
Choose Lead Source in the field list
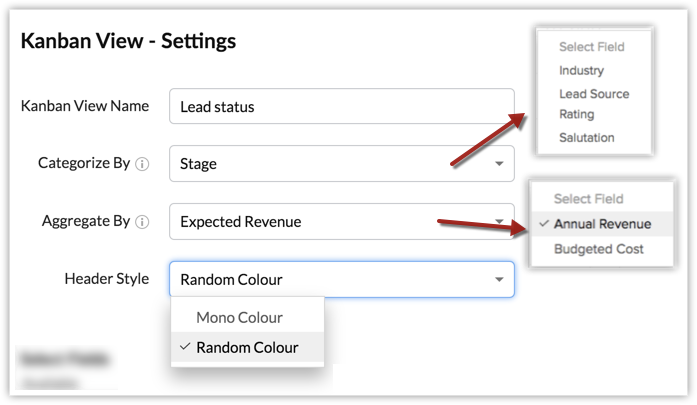[x=594, y=94]
